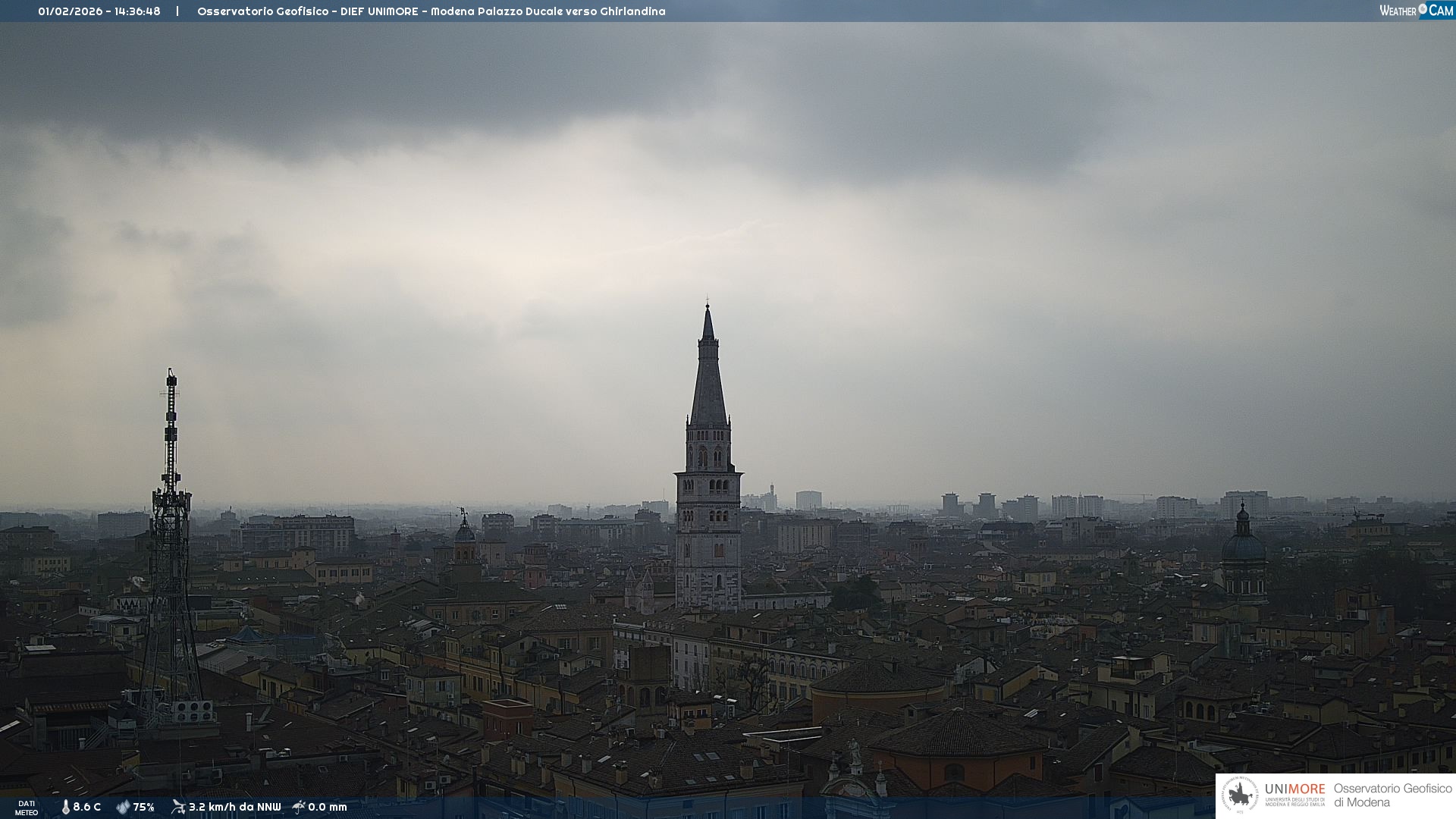The height and width of the screenshot is (819, 1456).
Task: Click the wind anemometer icon
Action: 178,807
